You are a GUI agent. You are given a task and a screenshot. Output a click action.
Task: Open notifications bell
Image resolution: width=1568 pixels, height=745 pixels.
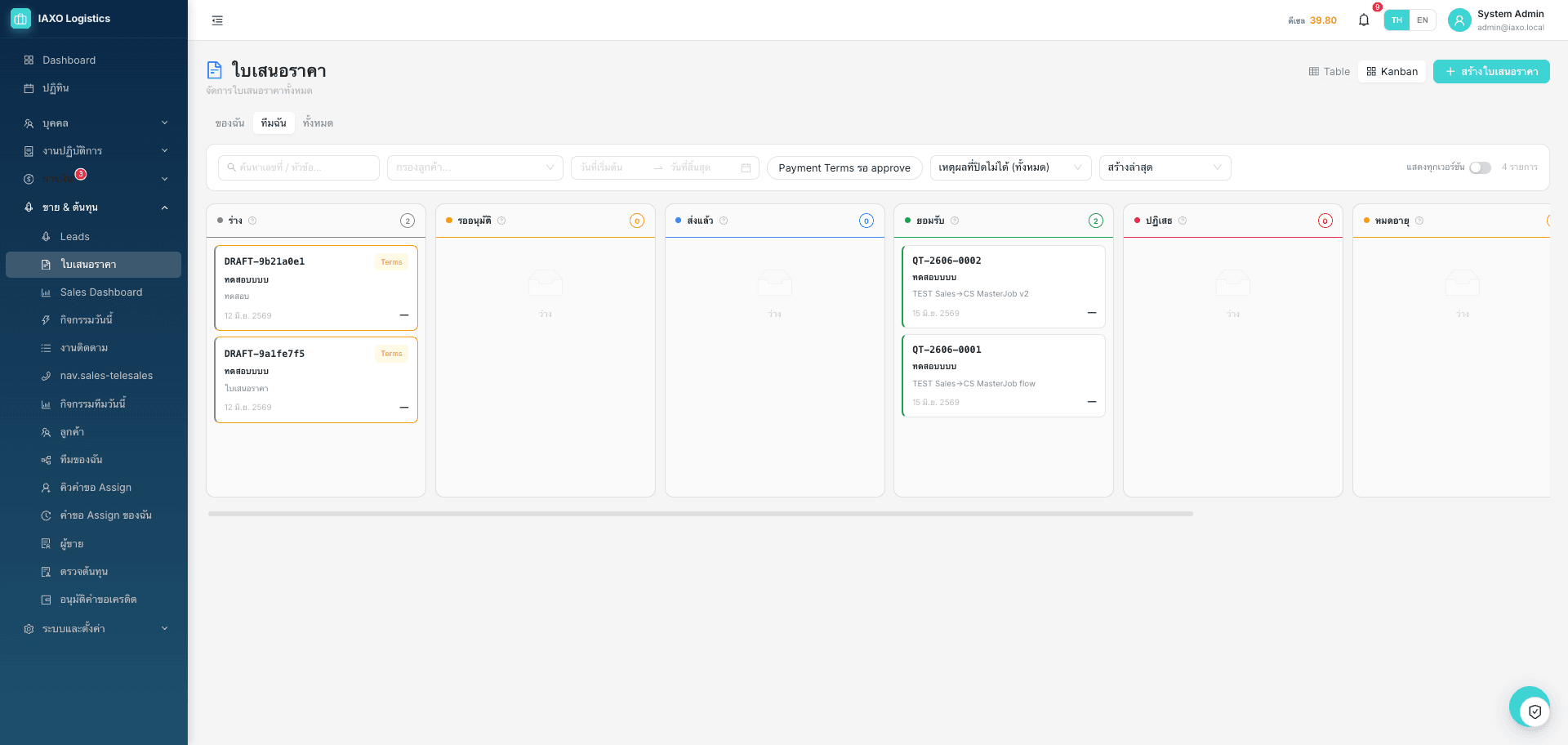[x=1364, y=20]
